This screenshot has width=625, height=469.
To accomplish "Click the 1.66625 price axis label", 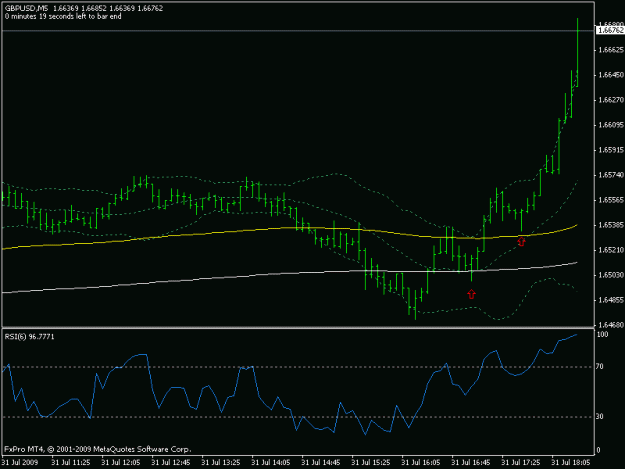I will [611, 50].
